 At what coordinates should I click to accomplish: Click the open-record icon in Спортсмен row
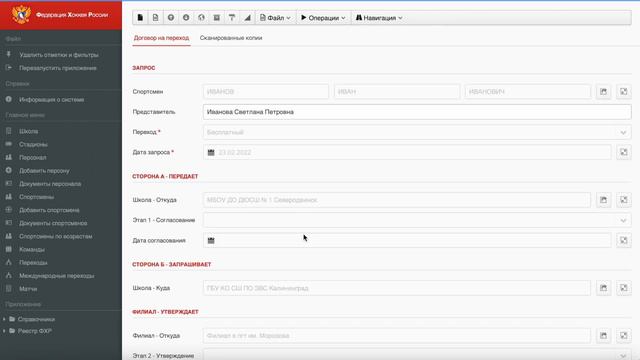[603, 91]
